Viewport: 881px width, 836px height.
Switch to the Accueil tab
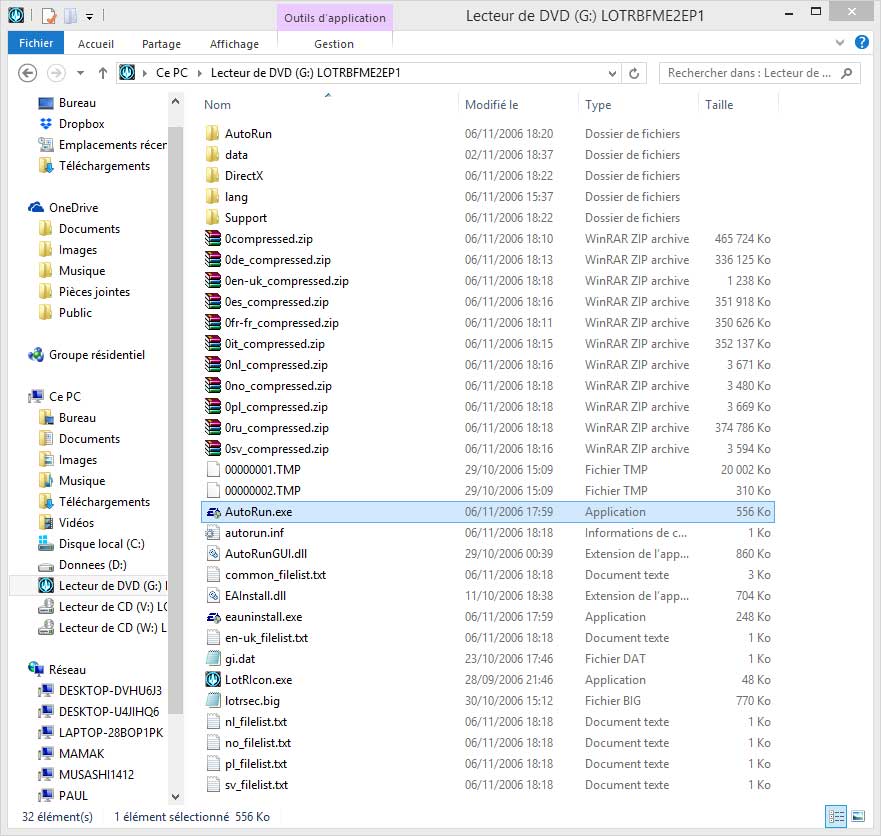point(96,44)
